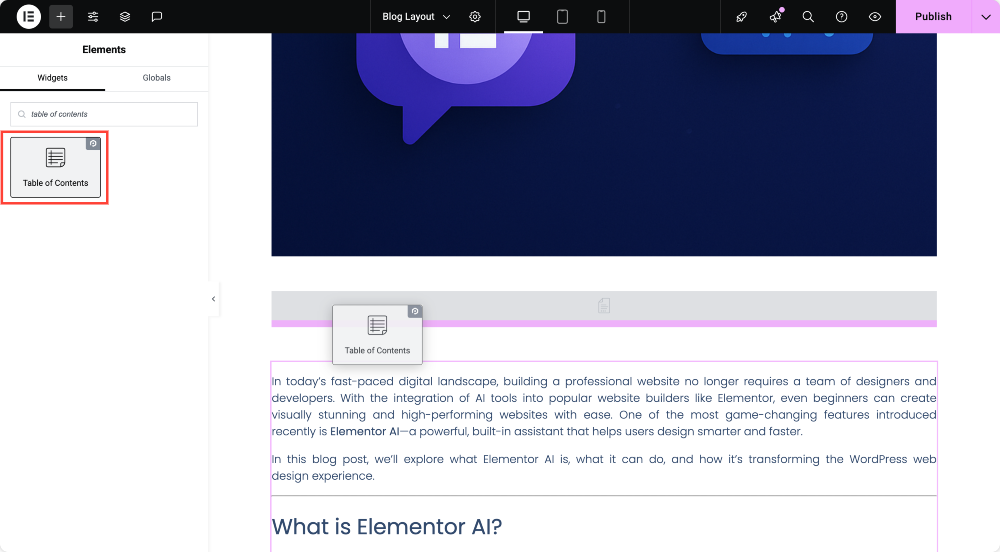1000x552 pixels.
Task: Click the paragraph starting 'In today's fast-paced'
Action: coord(604,406)
